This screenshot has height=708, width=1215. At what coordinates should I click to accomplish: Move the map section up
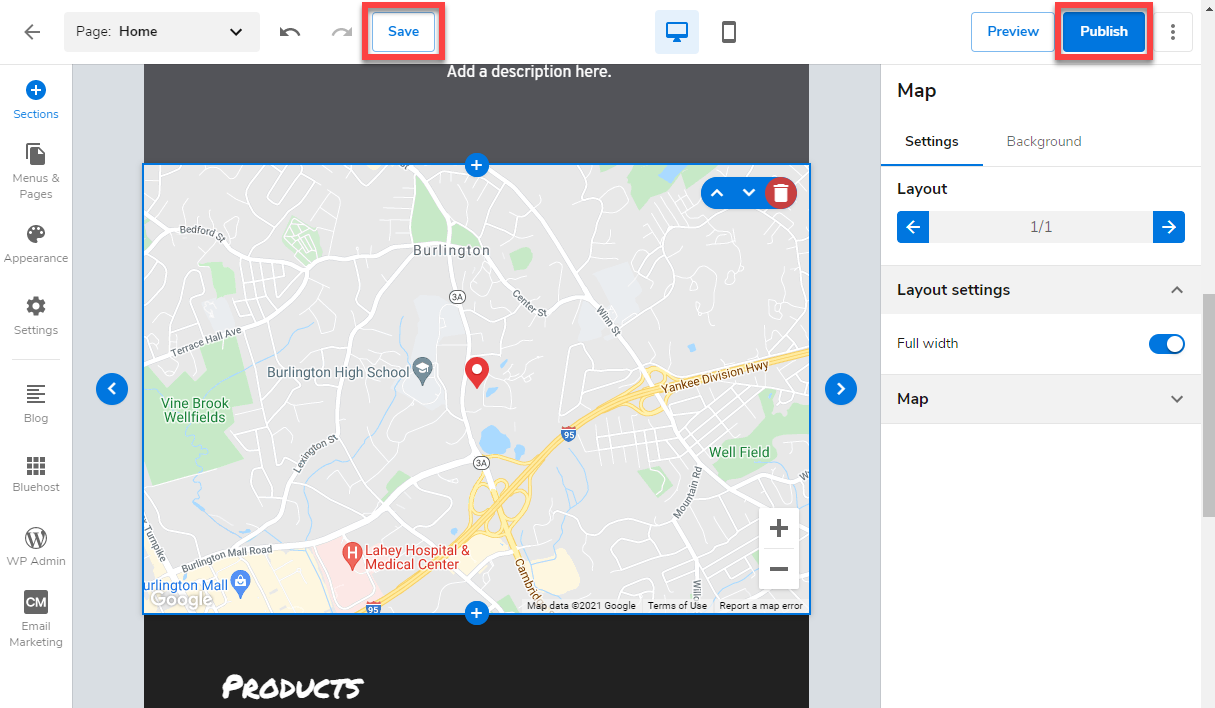tap(717, 193)
